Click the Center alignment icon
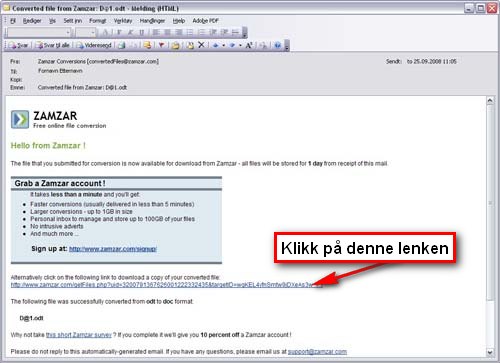The image size is (500, 363). [x=167, y=32]
